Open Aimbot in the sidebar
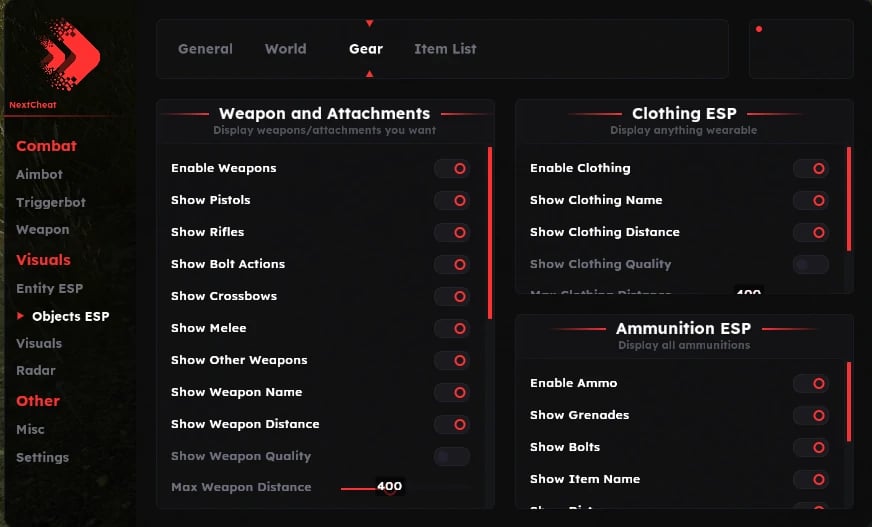Image resolution: width=872 pixels, height=527 pixels. coord(39,174)
